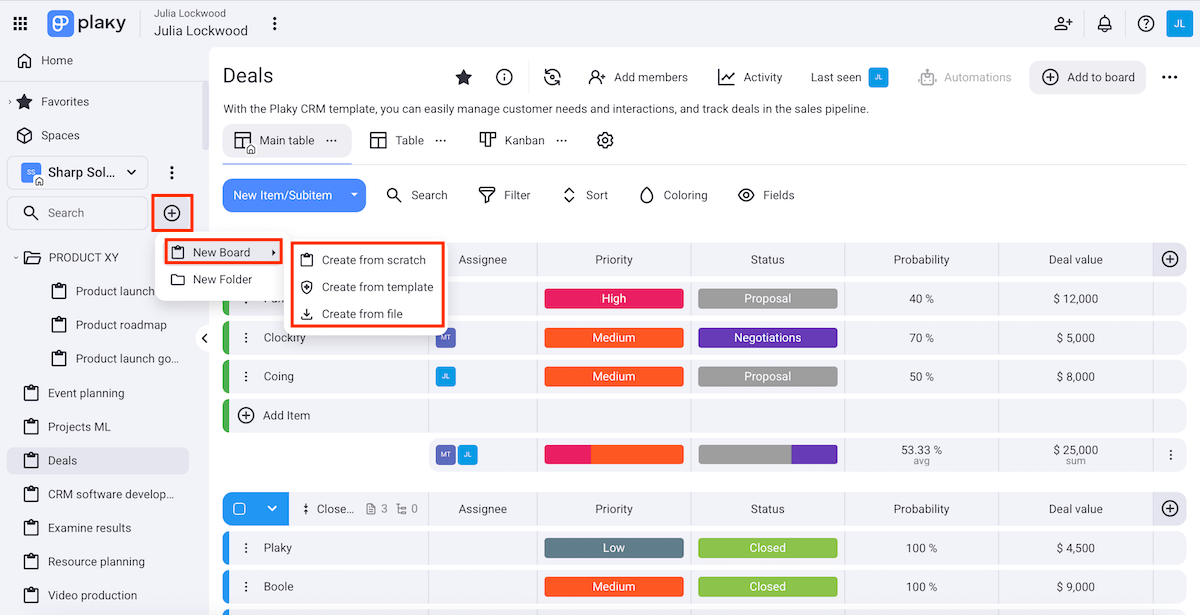Click the Help question mark icon
Screen dimensions: 1200x615
pos(1145,22)
